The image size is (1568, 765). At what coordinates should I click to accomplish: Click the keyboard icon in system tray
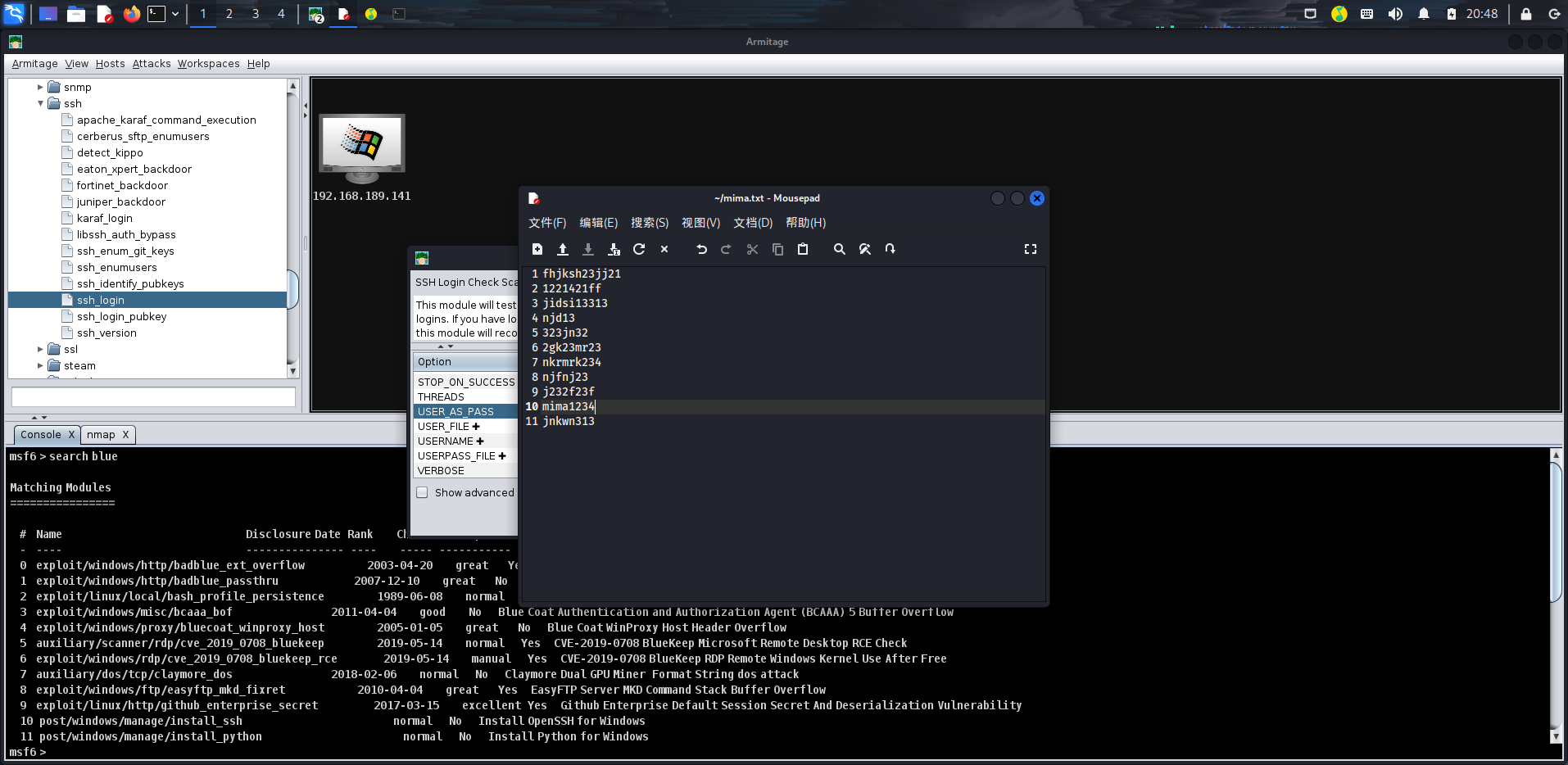1366,14
